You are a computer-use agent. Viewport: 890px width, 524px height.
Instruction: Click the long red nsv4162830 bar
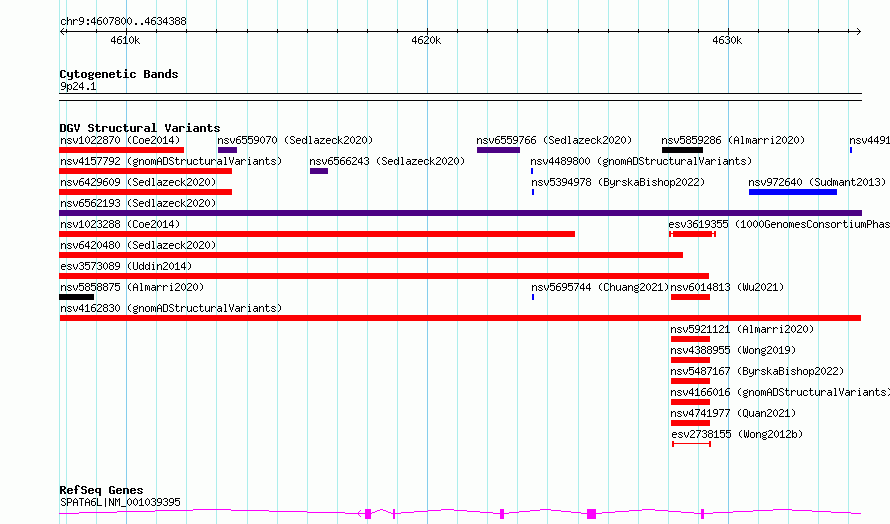[x=460, y=318]
